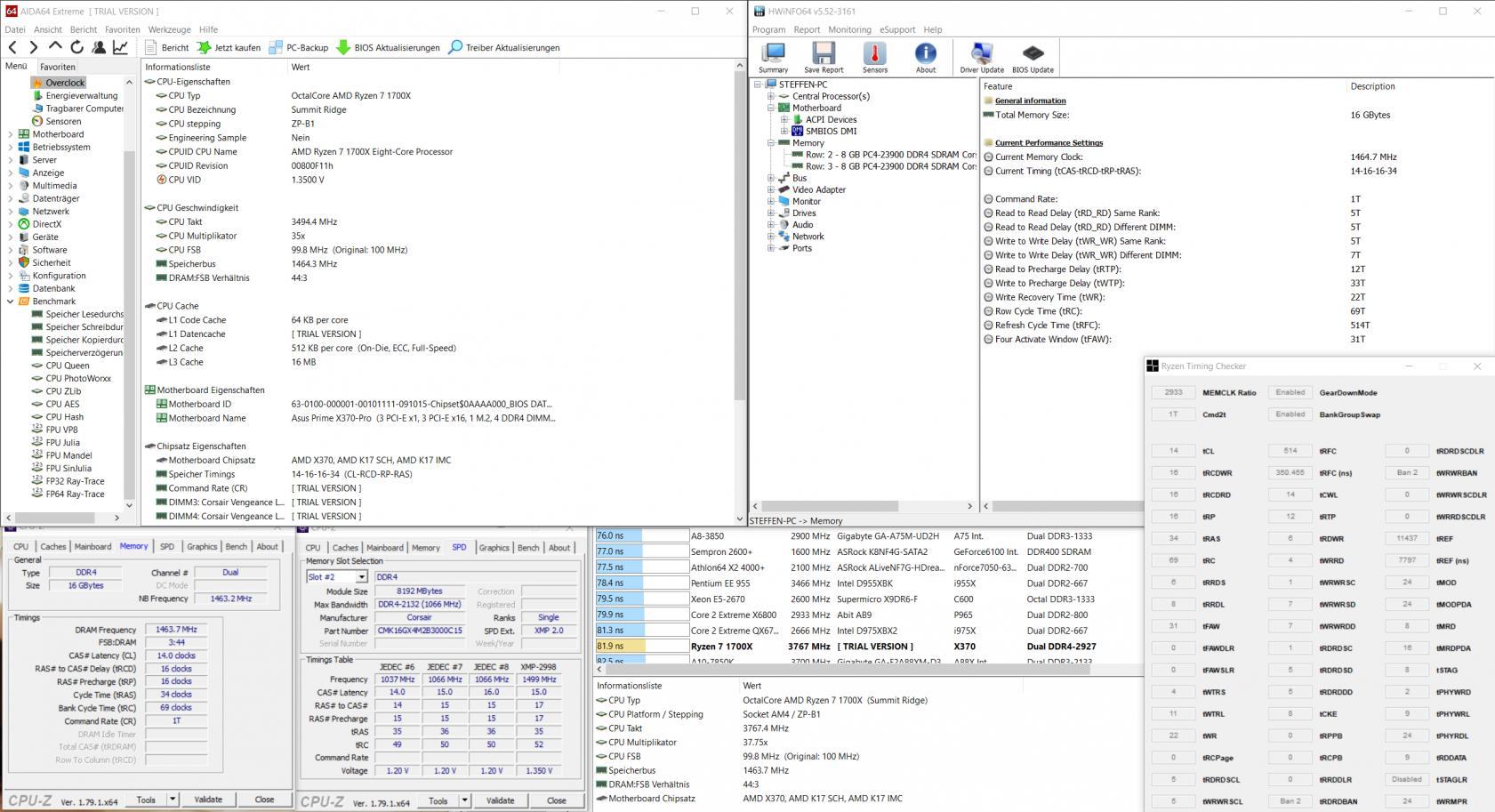Select 'Speicher Timings' row in AIDA64
This screenshot has height=812, width=1495.
(x=440, y=474)
